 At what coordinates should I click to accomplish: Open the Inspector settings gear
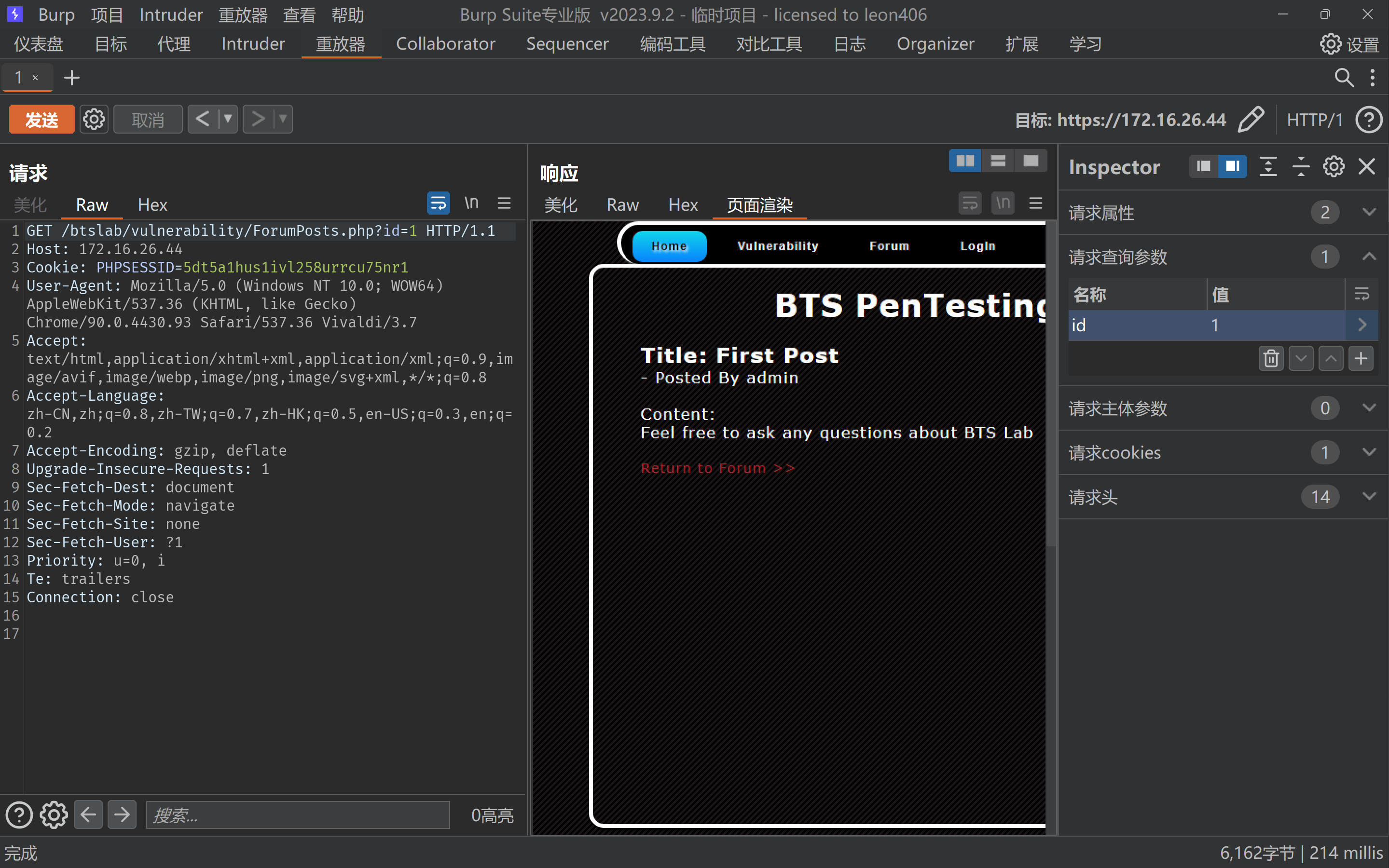point(1334,167)
